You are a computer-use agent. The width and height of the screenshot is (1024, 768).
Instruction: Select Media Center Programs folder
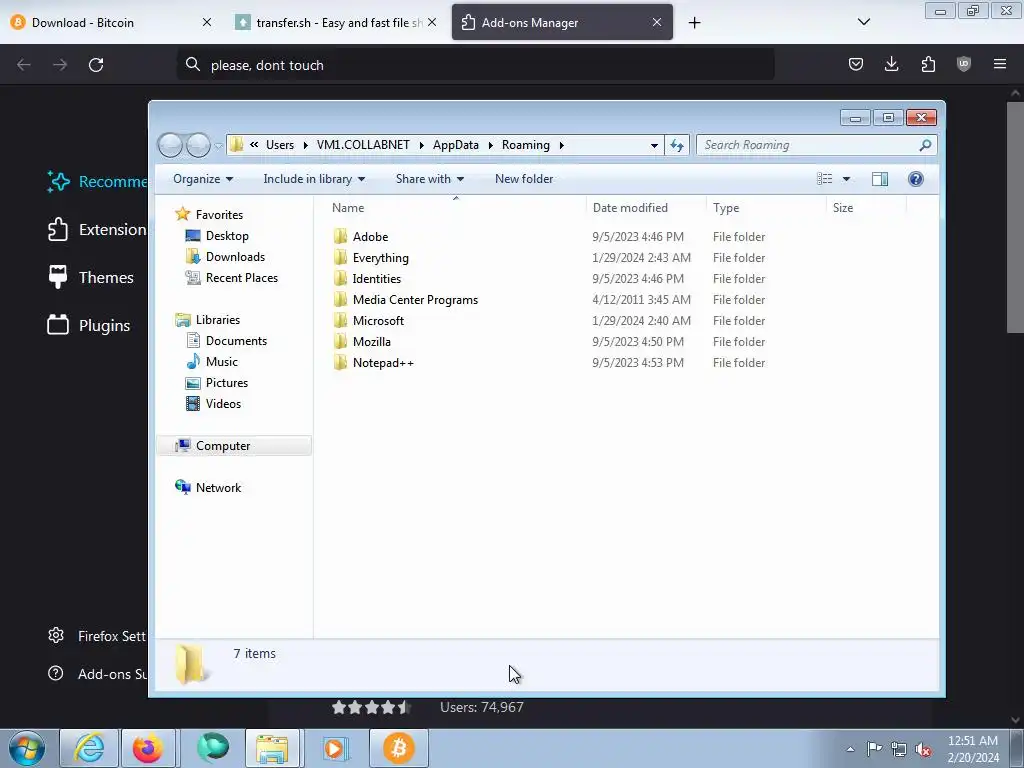tap(415, 300)
